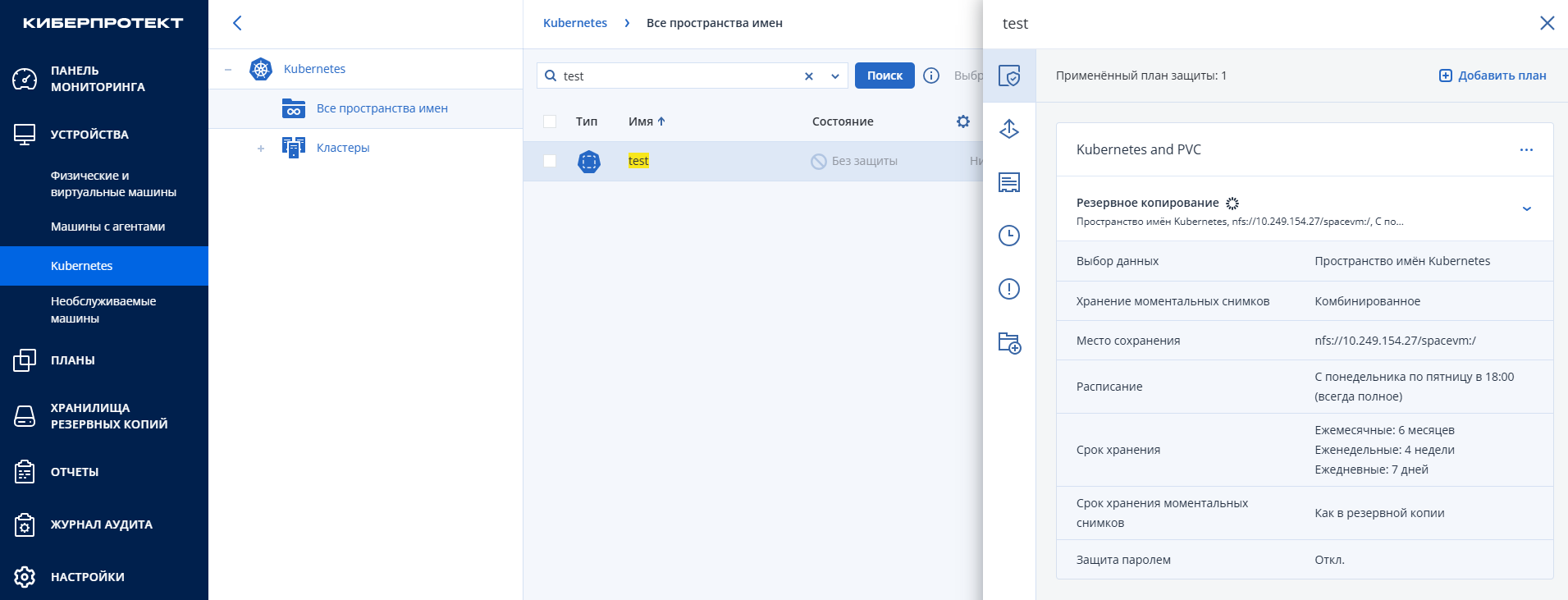
Task: Click the Kubernetes helm wheel icon in tree
Action: click(261, 69)
